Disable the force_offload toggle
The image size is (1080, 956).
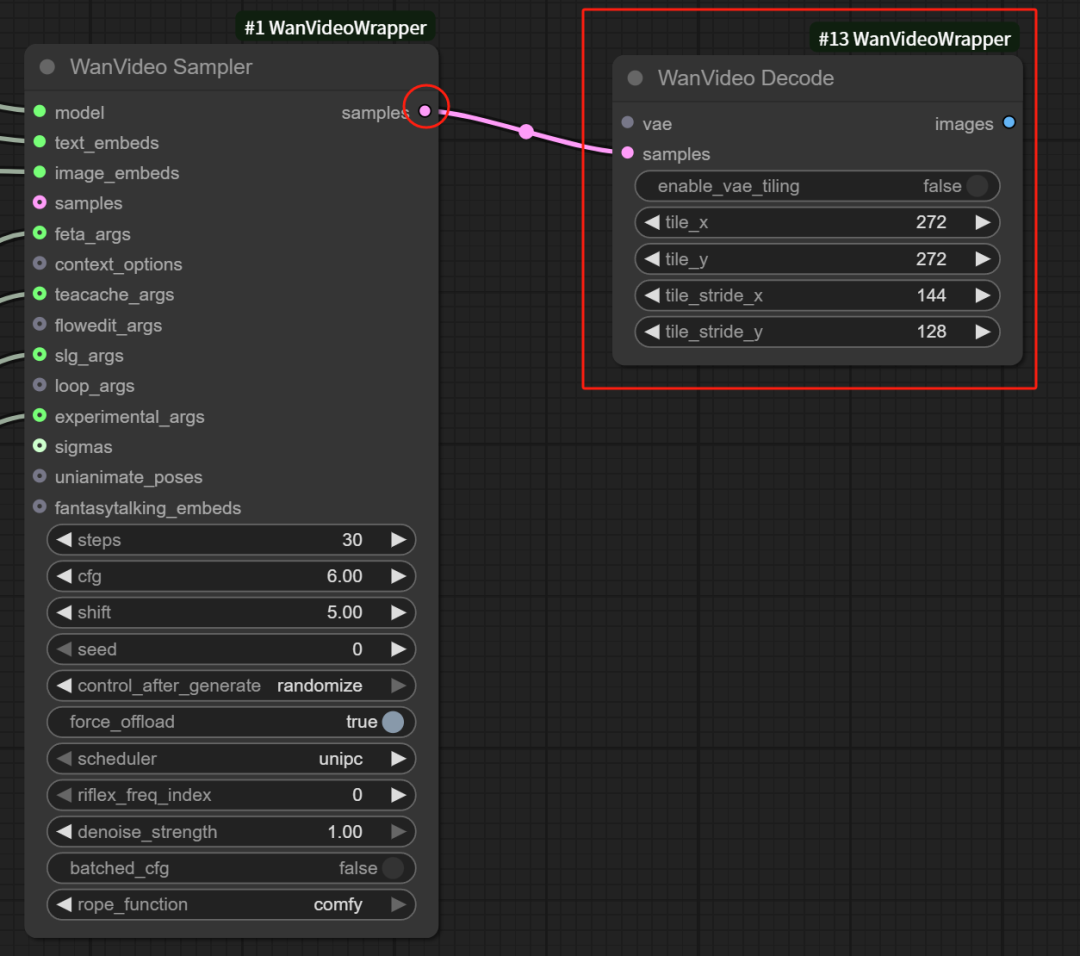[392, 722]
